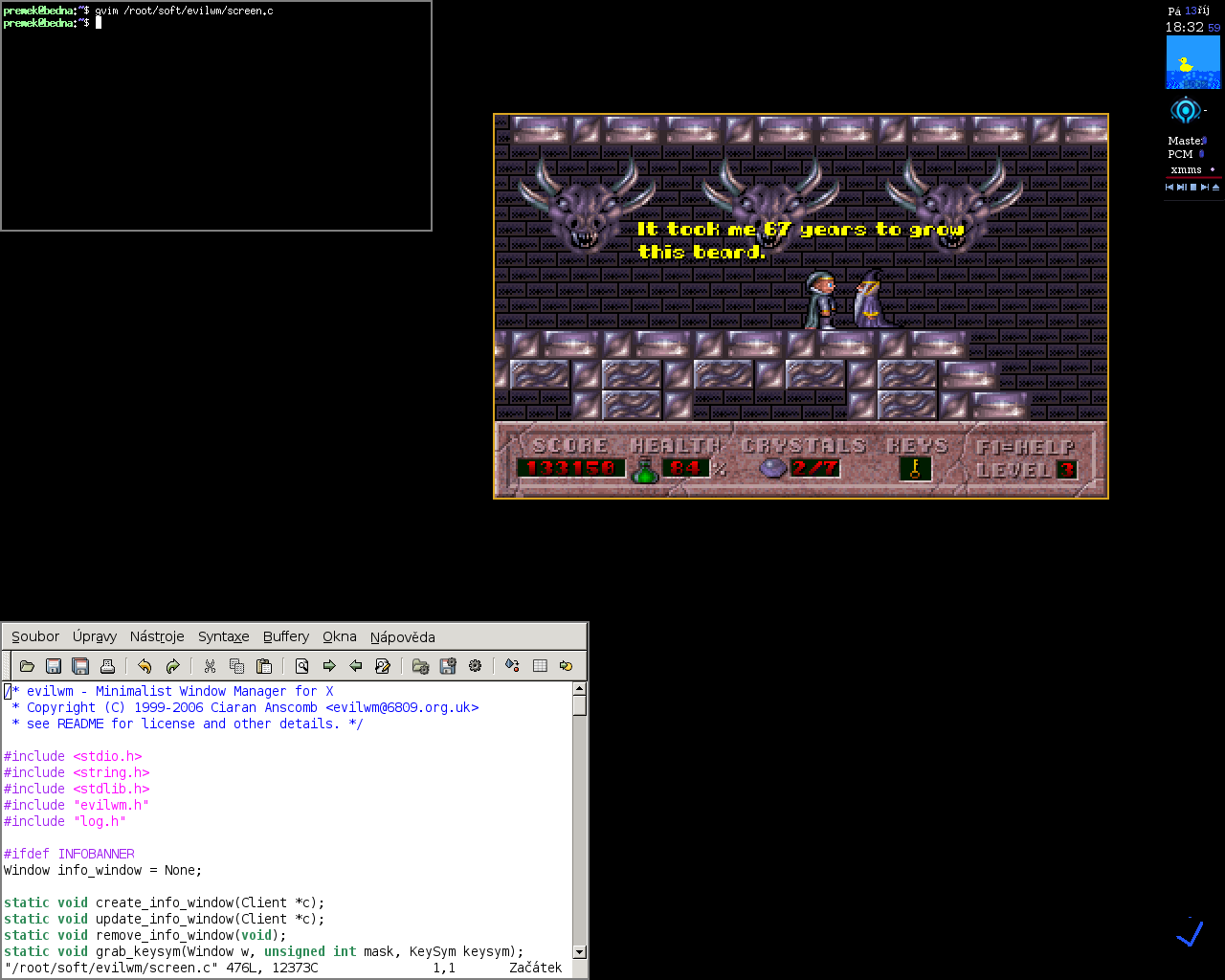Adjust the PCM volume knob

(1201, 154)
